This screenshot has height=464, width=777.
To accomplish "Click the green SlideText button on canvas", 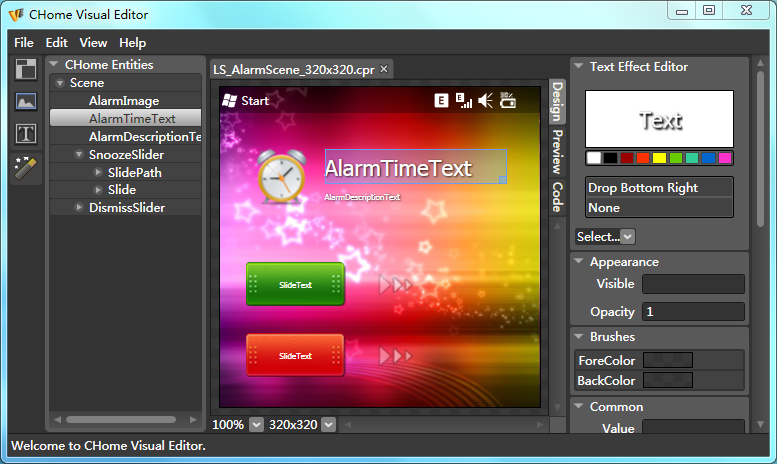I will click(295, 284).
